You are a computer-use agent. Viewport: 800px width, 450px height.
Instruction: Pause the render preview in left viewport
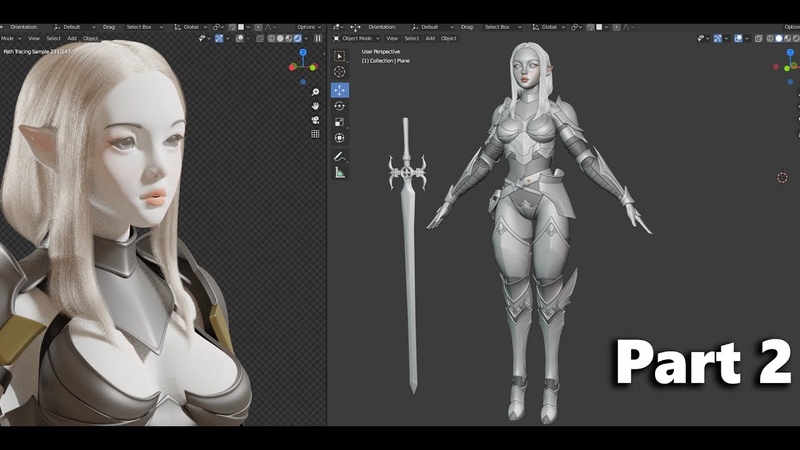318,38
